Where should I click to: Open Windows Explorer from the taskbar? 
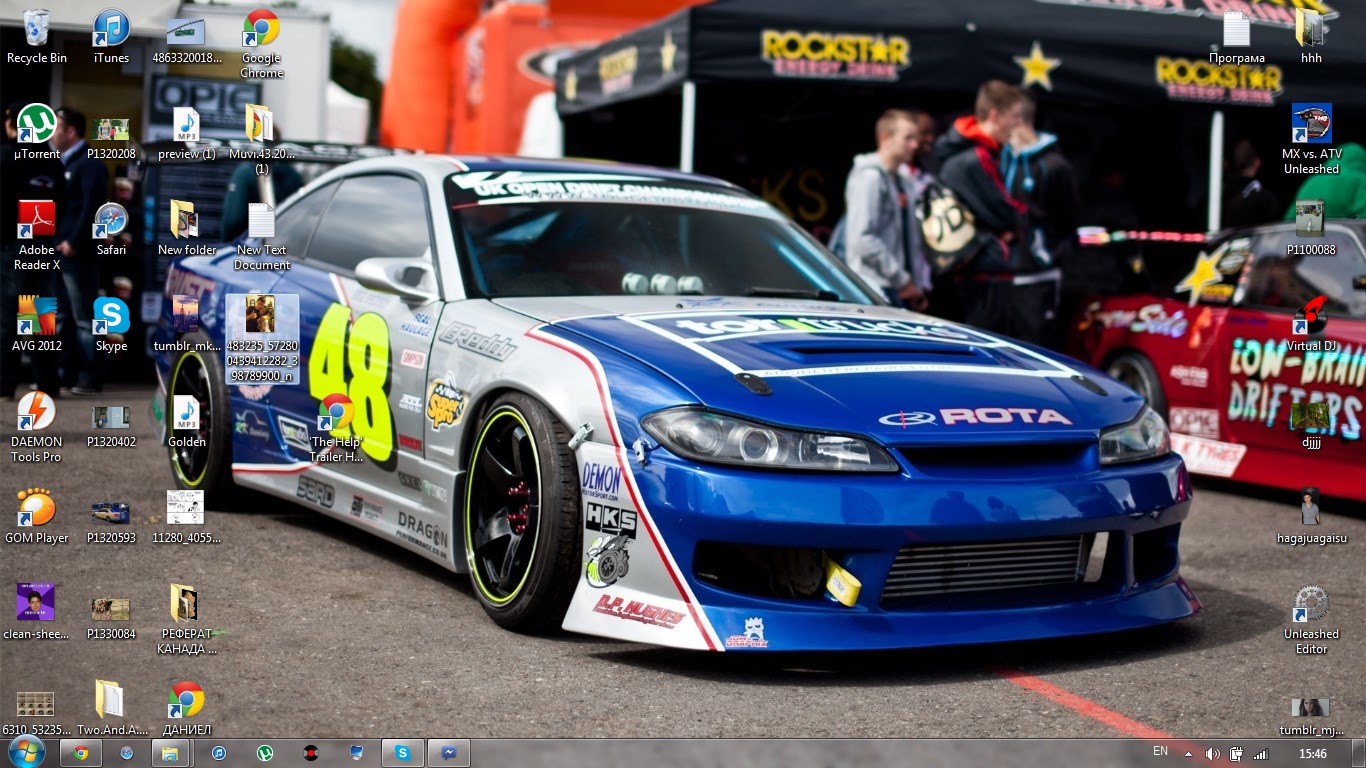point(171,753)
